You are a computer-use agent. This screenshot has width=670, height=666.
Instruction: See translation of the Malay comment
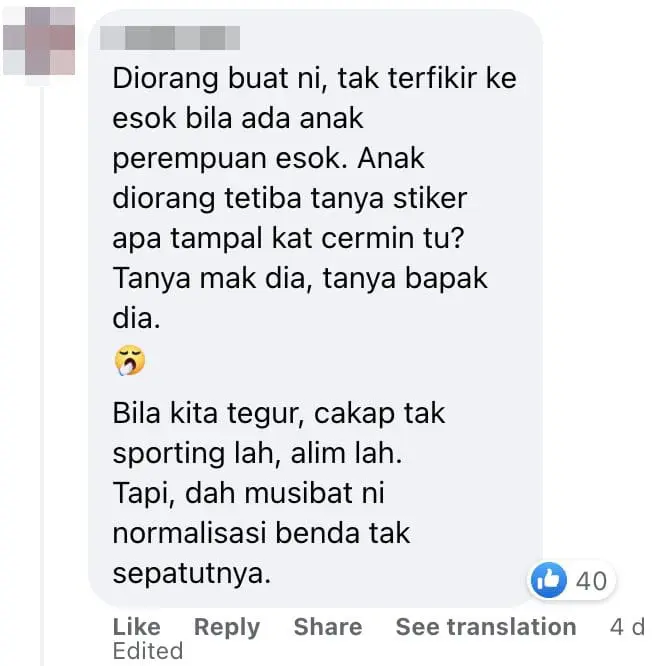[486, 627]
